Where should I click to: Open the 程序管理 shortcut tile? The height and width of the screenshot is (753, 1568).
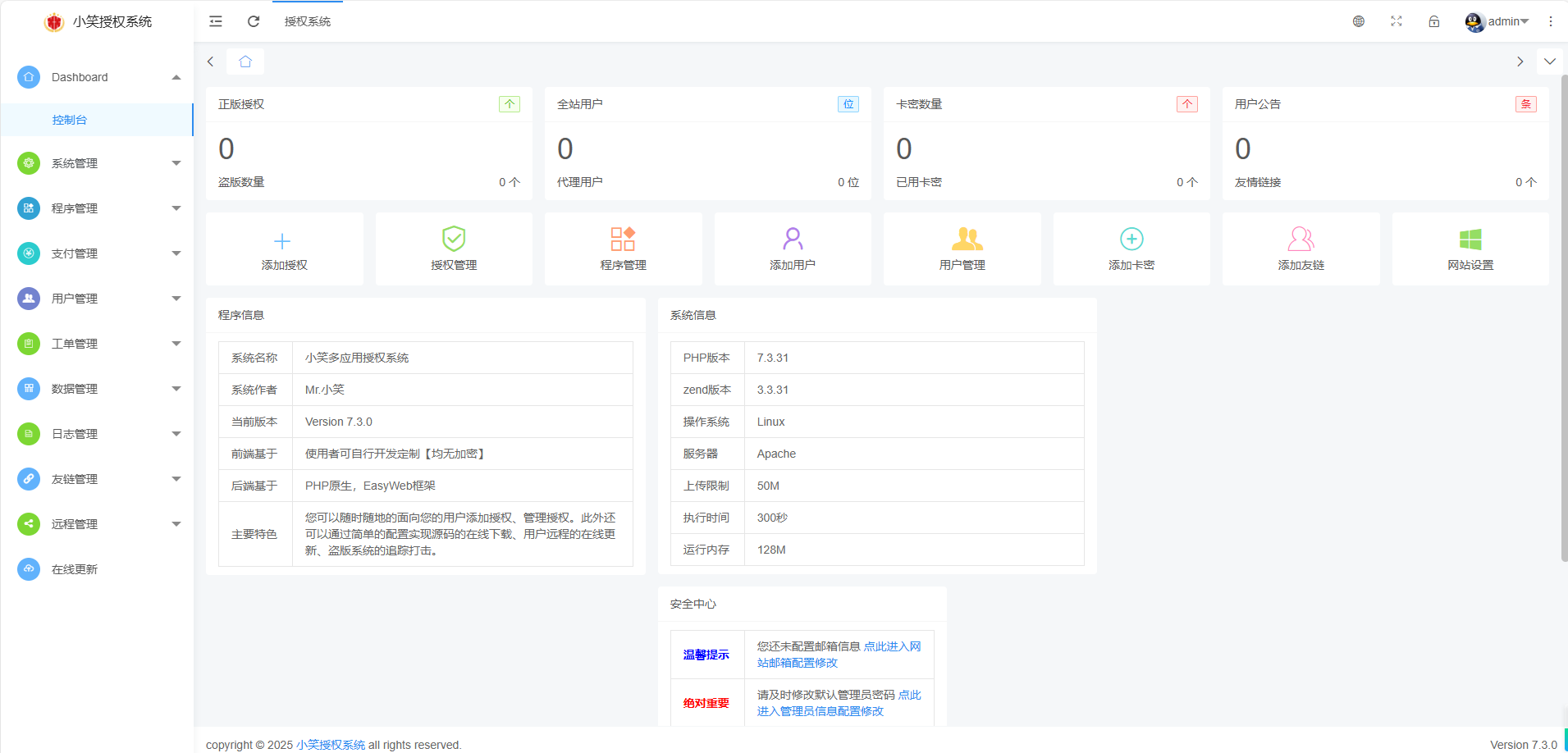623,249
